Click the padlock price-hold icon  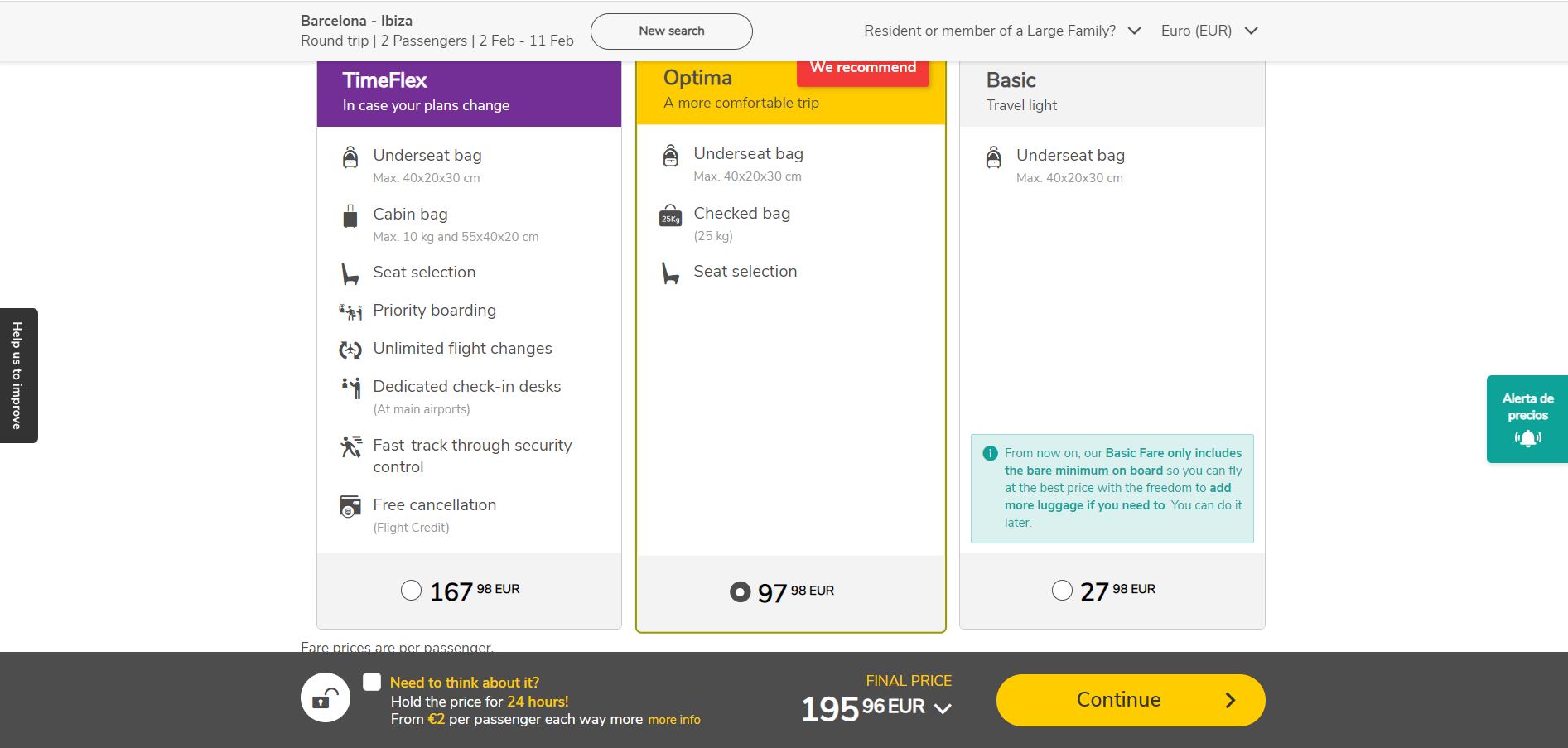pyautogui.click(x=326, y=698)
